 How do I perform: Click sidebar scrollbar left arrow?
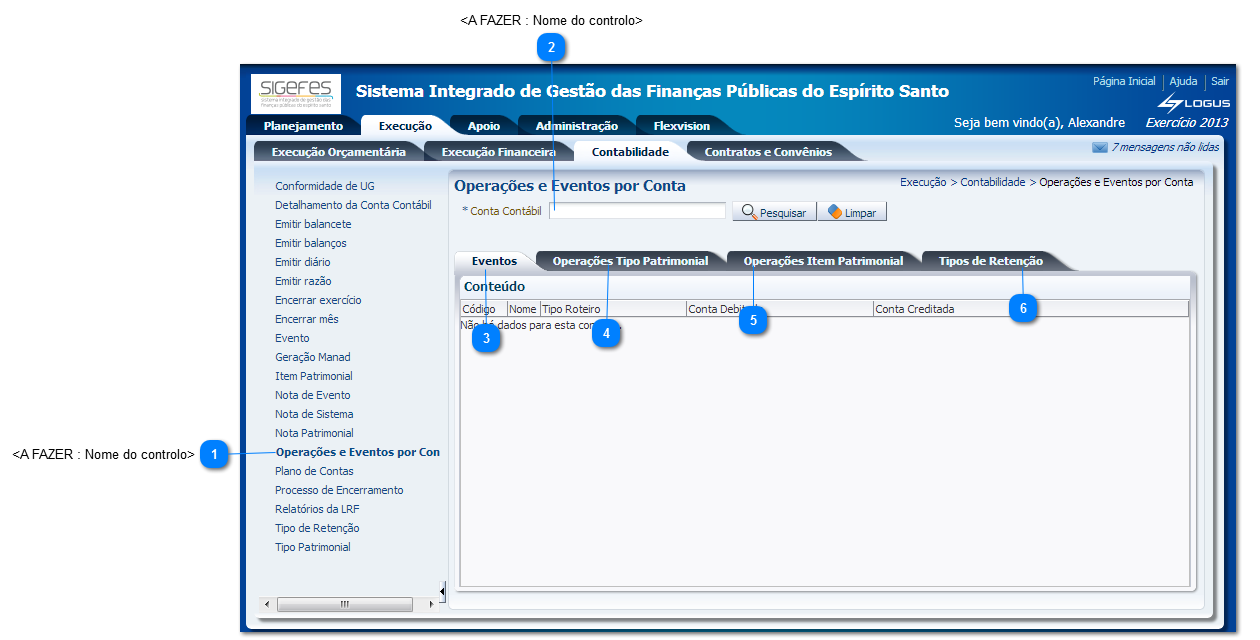[x=266, y=604]
